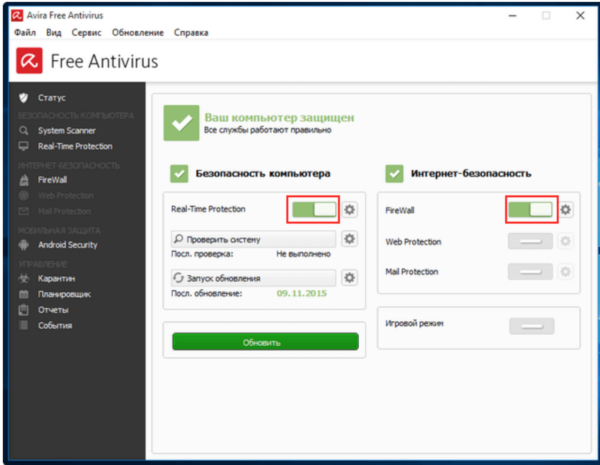Image resolution: width=600 pixels, height=465 pixels.
Task: Click Проверить систему button
Action: pos(253,239)
